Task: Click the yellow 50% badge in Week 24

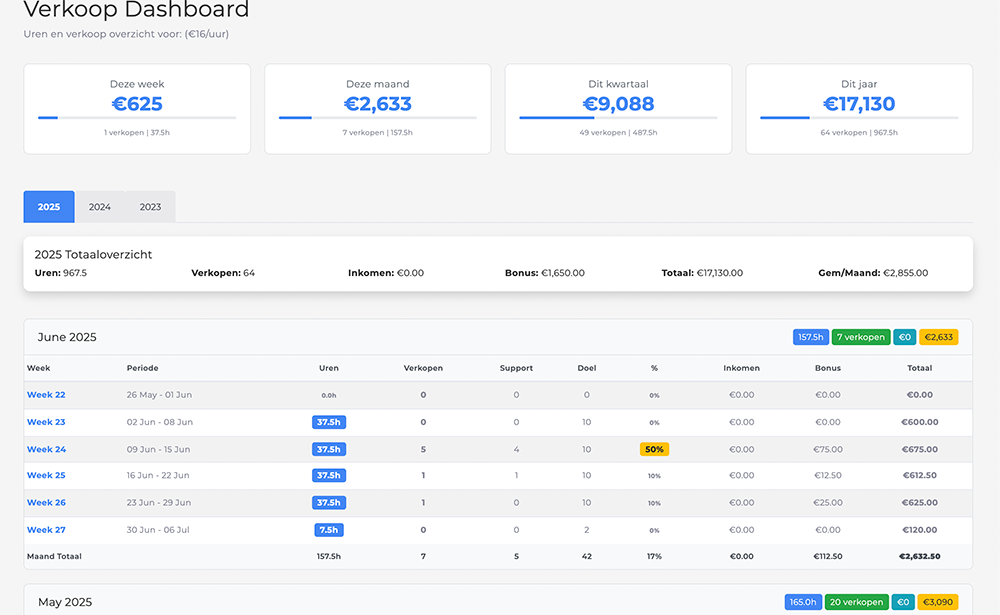Action: (x=654, y=450)
